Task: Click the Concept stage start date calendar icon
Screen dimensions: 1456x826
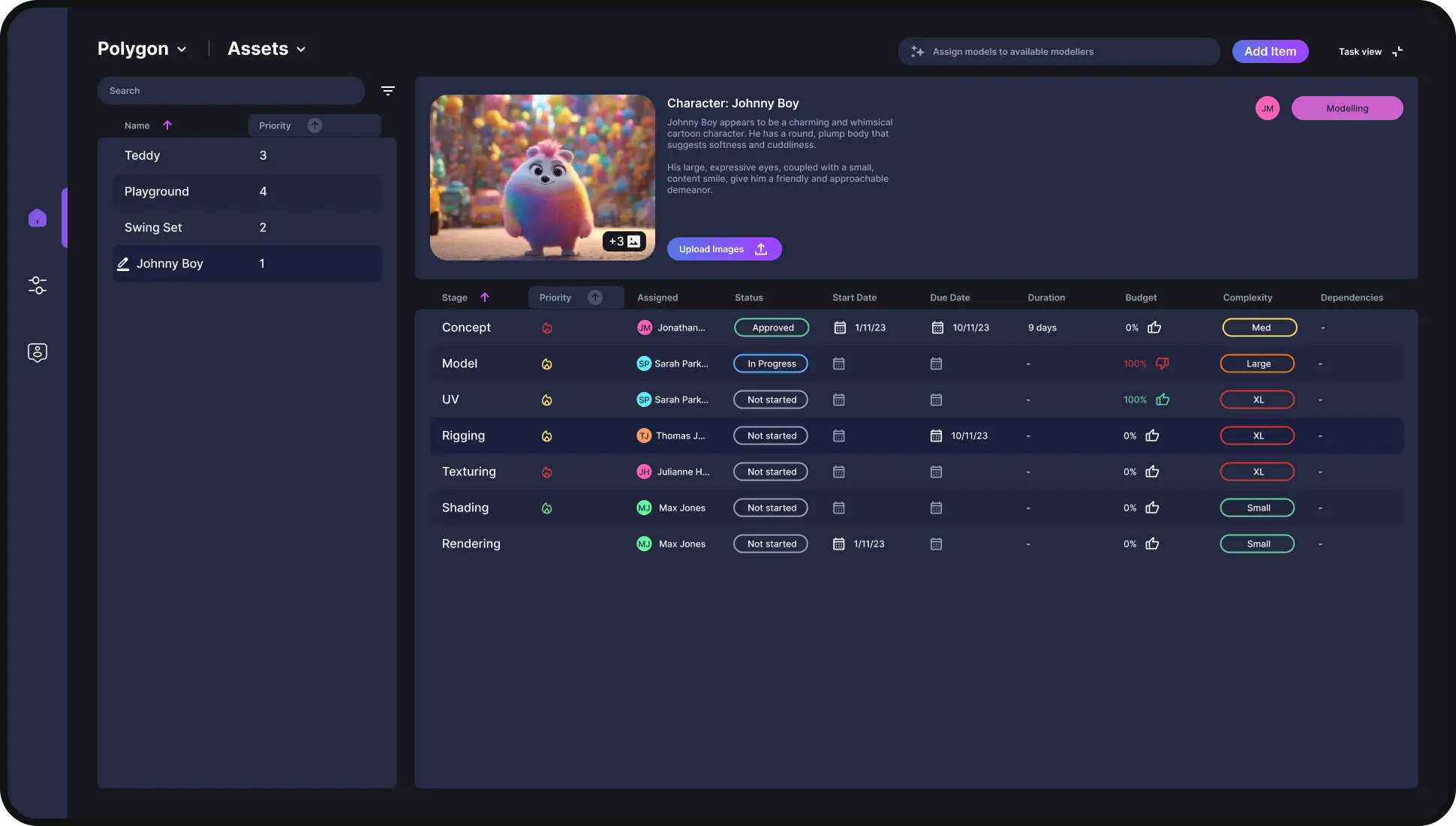Action: point(840,328)
